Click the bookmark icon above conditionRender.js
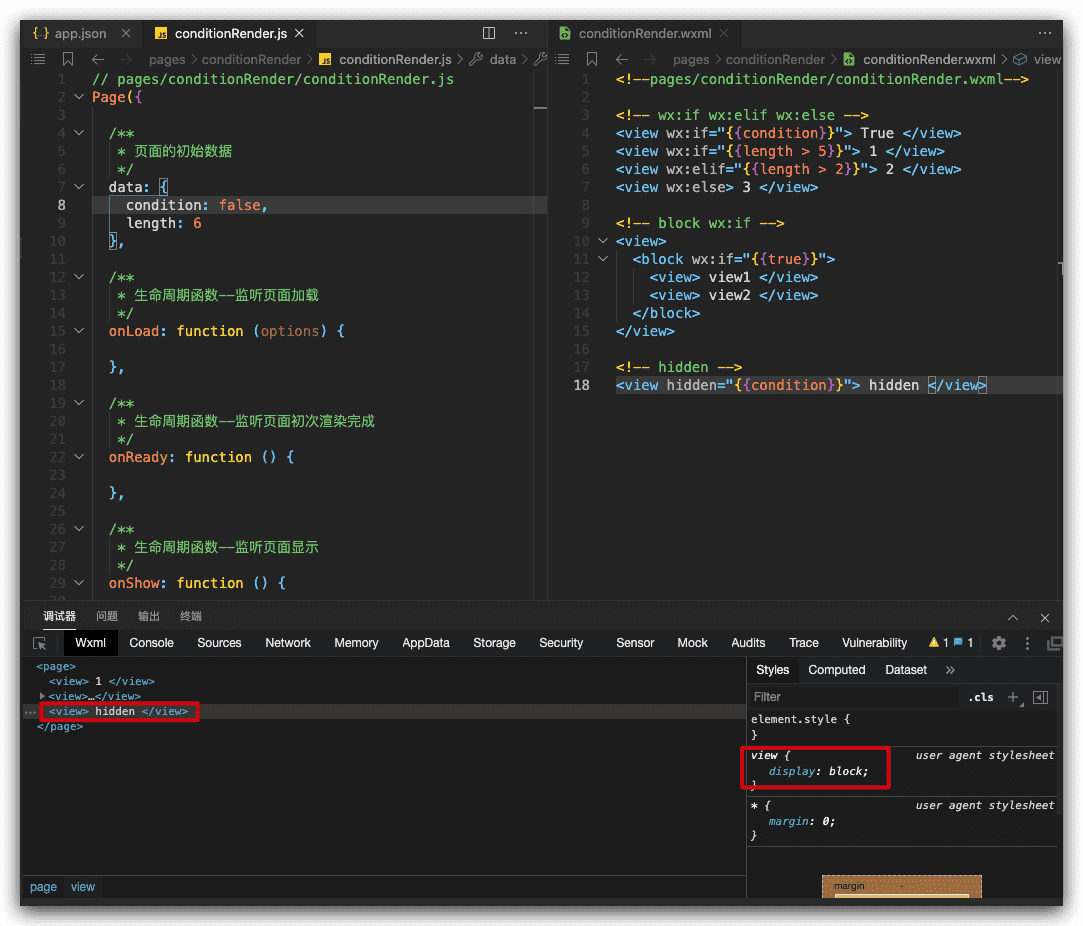Viewport: 1083px width, 926px height. [x=68, y=59]
